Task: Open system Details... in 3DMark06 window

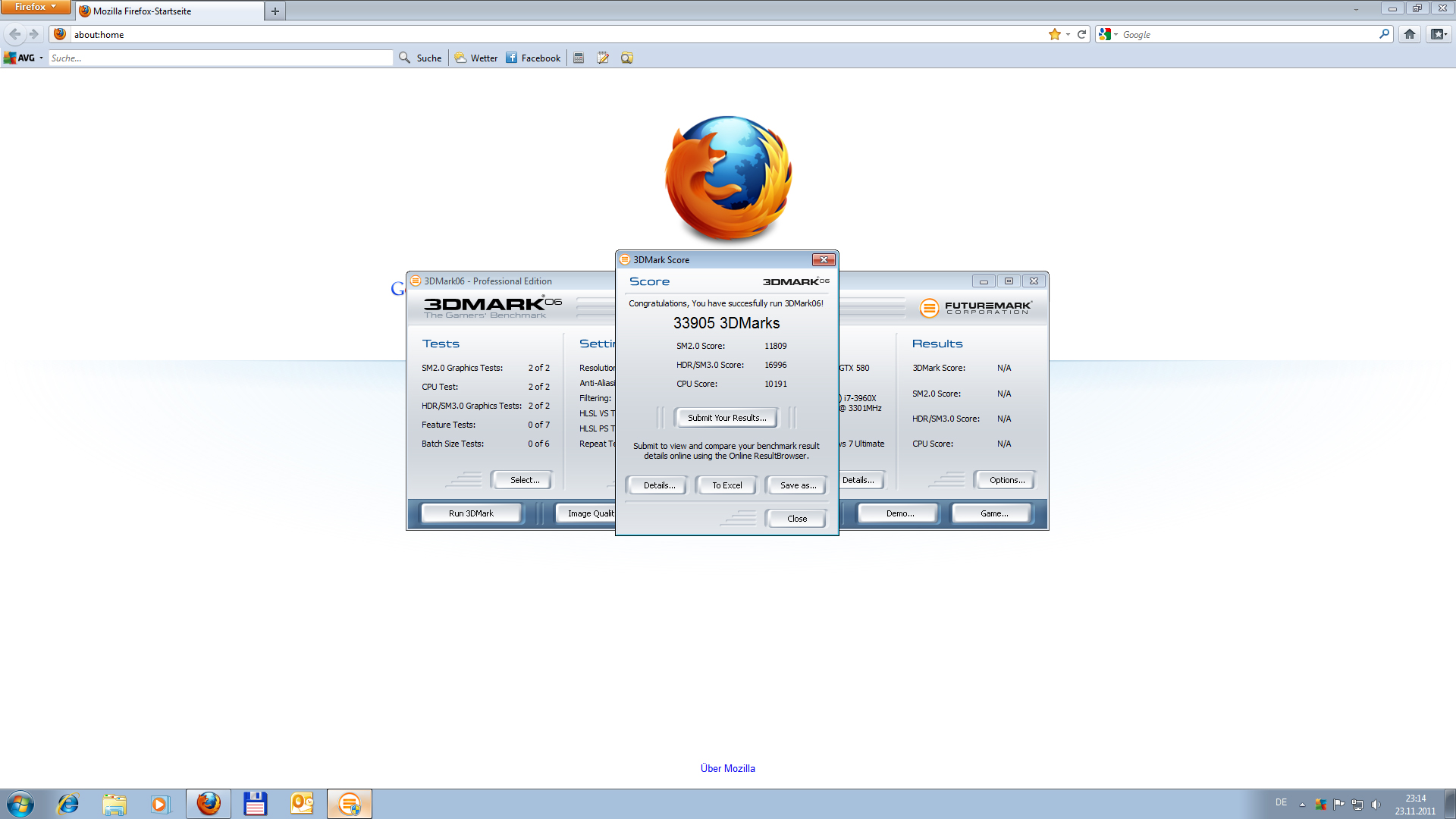Action: (861, 480)
